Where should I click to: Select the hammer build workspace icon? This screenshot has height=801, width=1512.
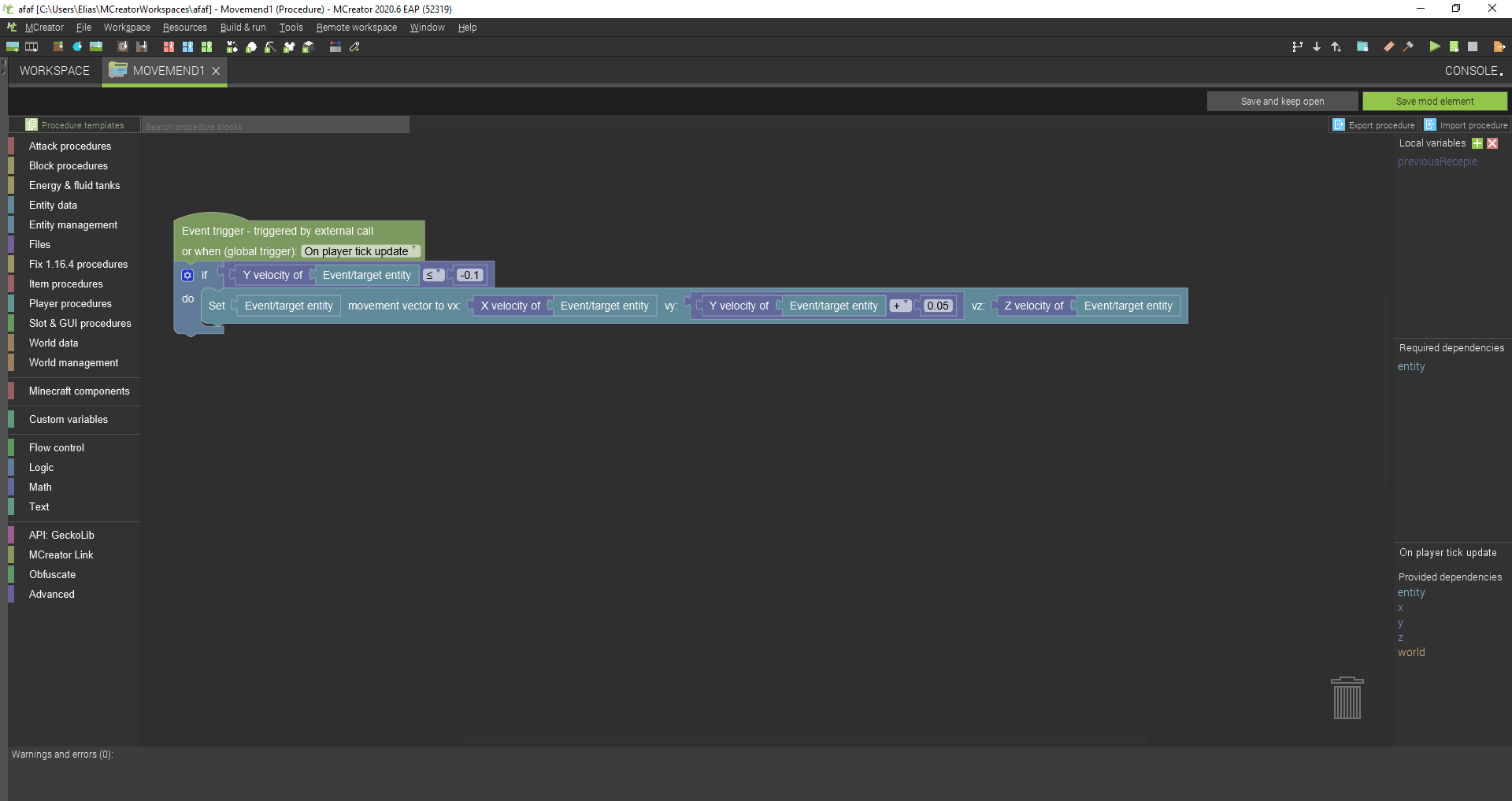coord(1408,46)
